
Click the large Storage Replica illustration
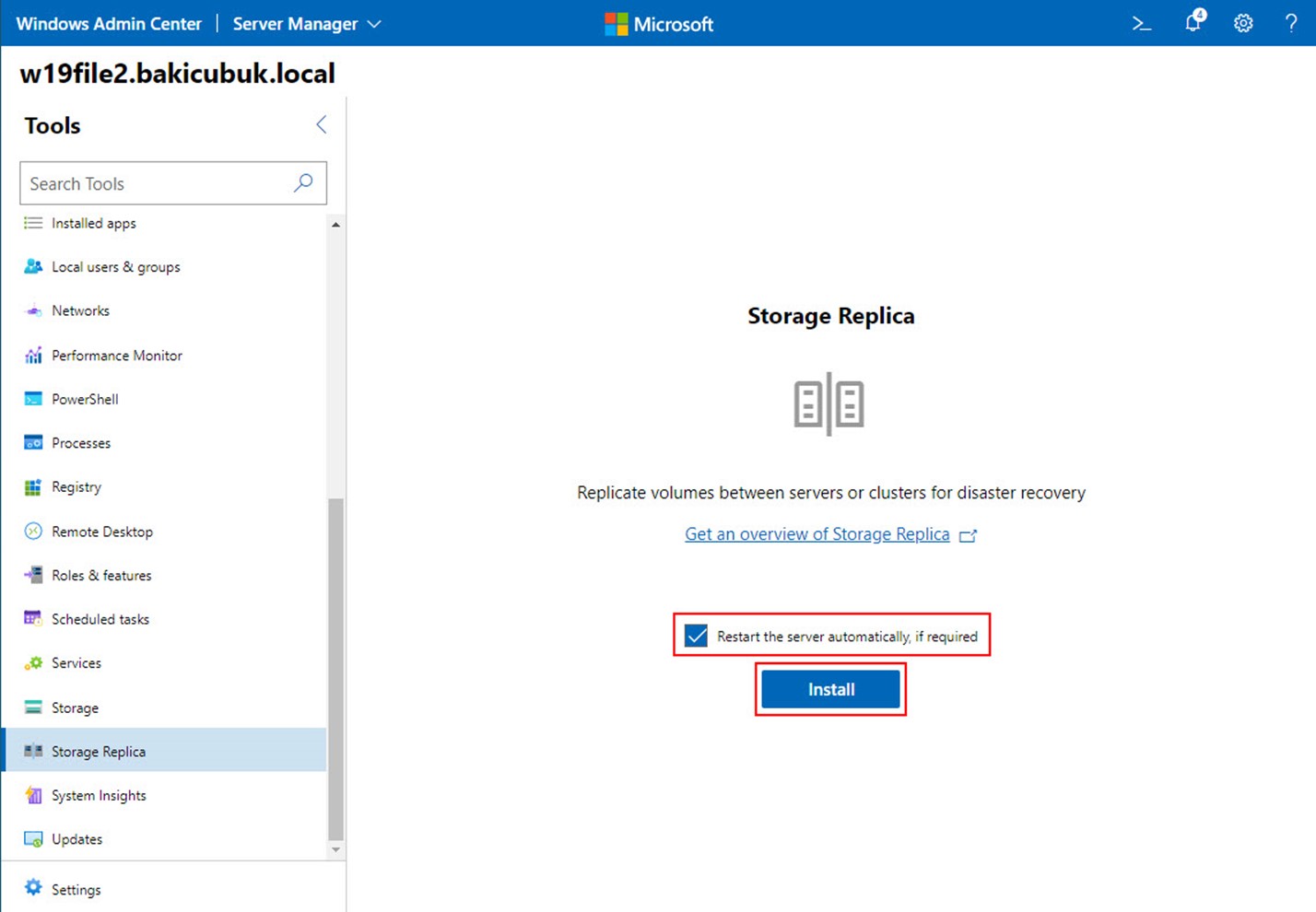(x=829, y=404)
